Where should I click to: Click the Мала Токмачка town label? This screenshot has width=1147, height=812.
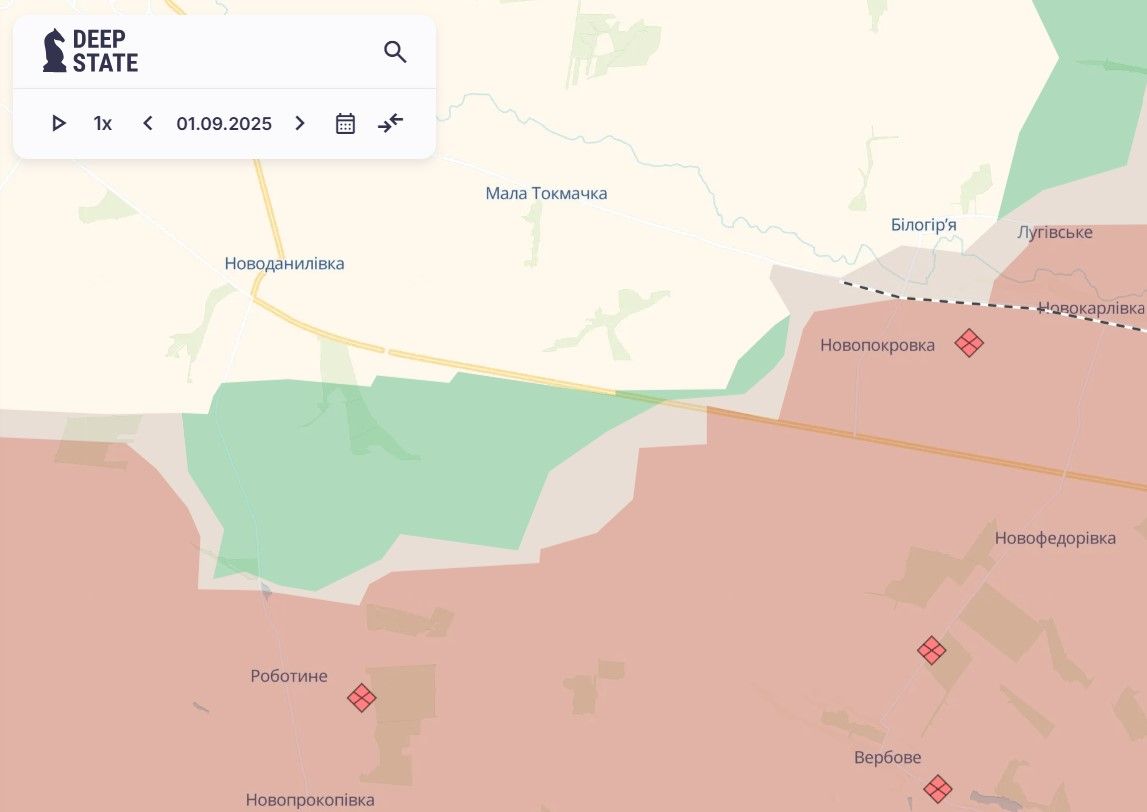(546, 194)
